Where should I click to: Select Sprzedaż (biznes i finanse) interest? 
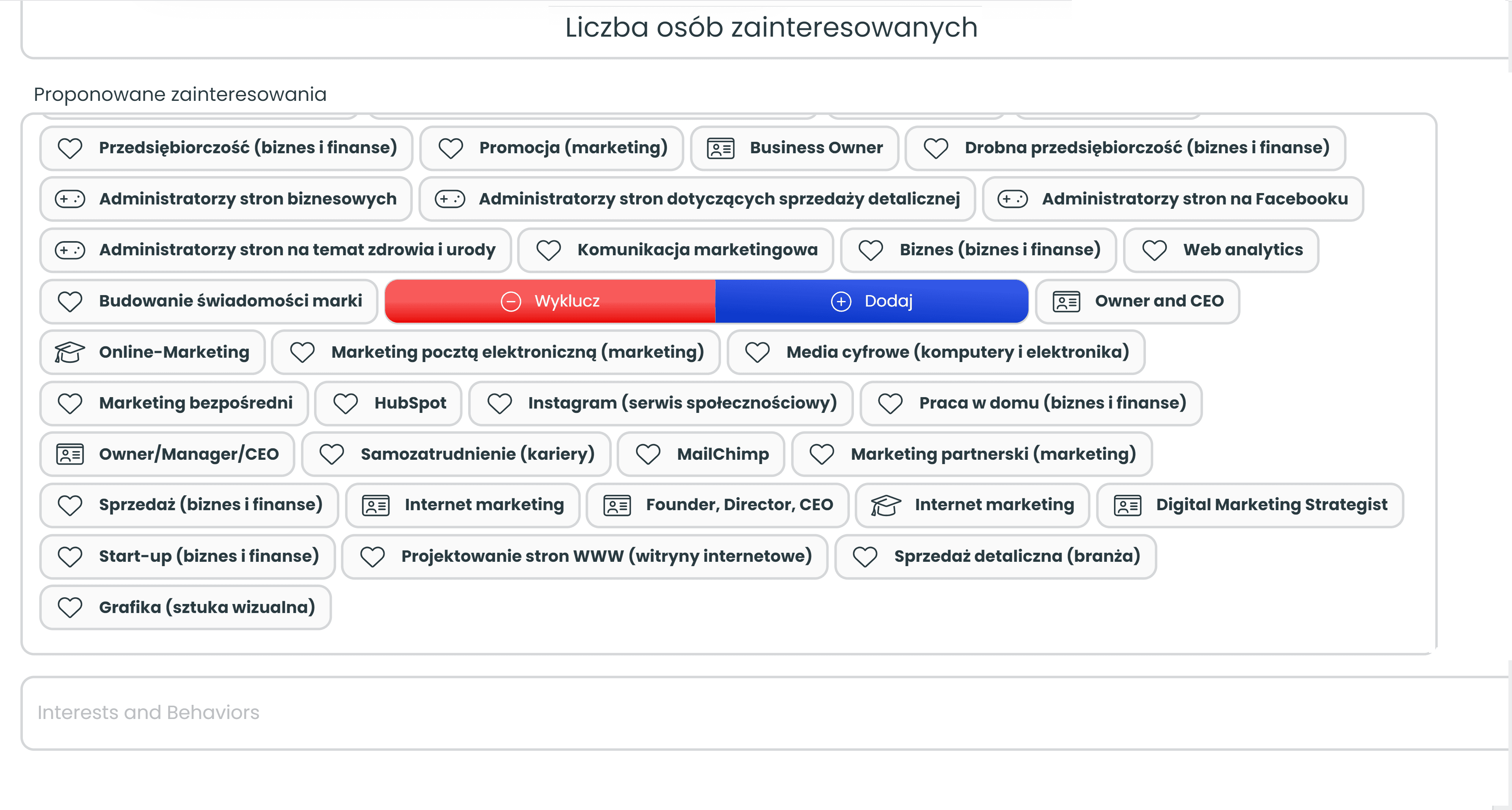tap(189, 505)
